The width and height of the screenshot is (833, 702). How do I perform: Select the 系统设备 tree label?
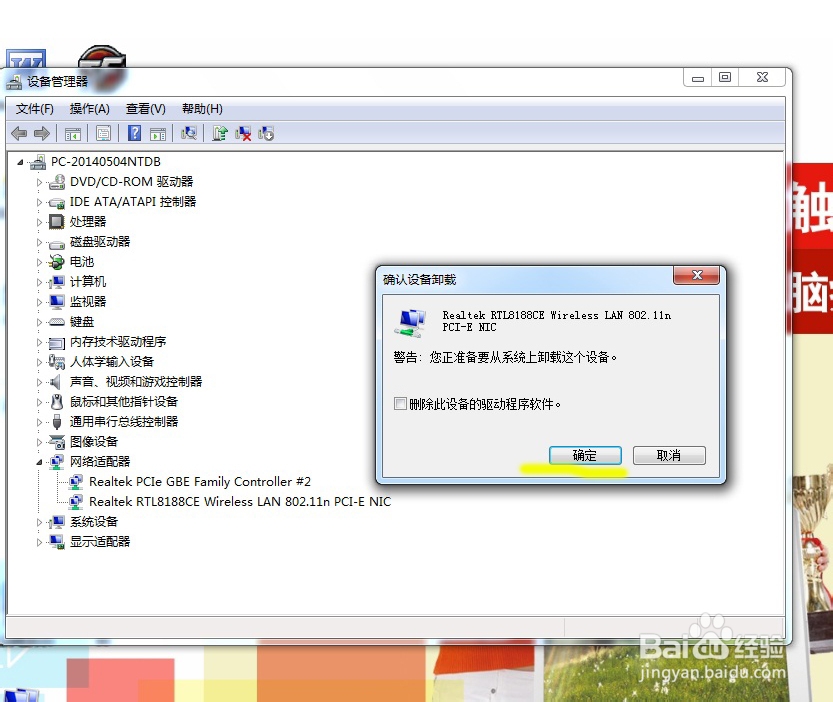pyautogui.click(x=94, y=522)
